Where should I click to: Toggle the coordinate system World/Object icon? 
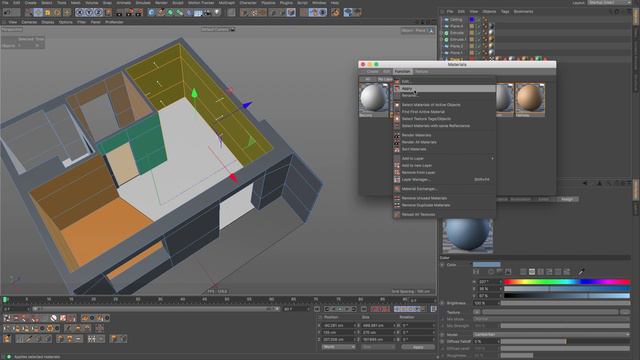108,13
